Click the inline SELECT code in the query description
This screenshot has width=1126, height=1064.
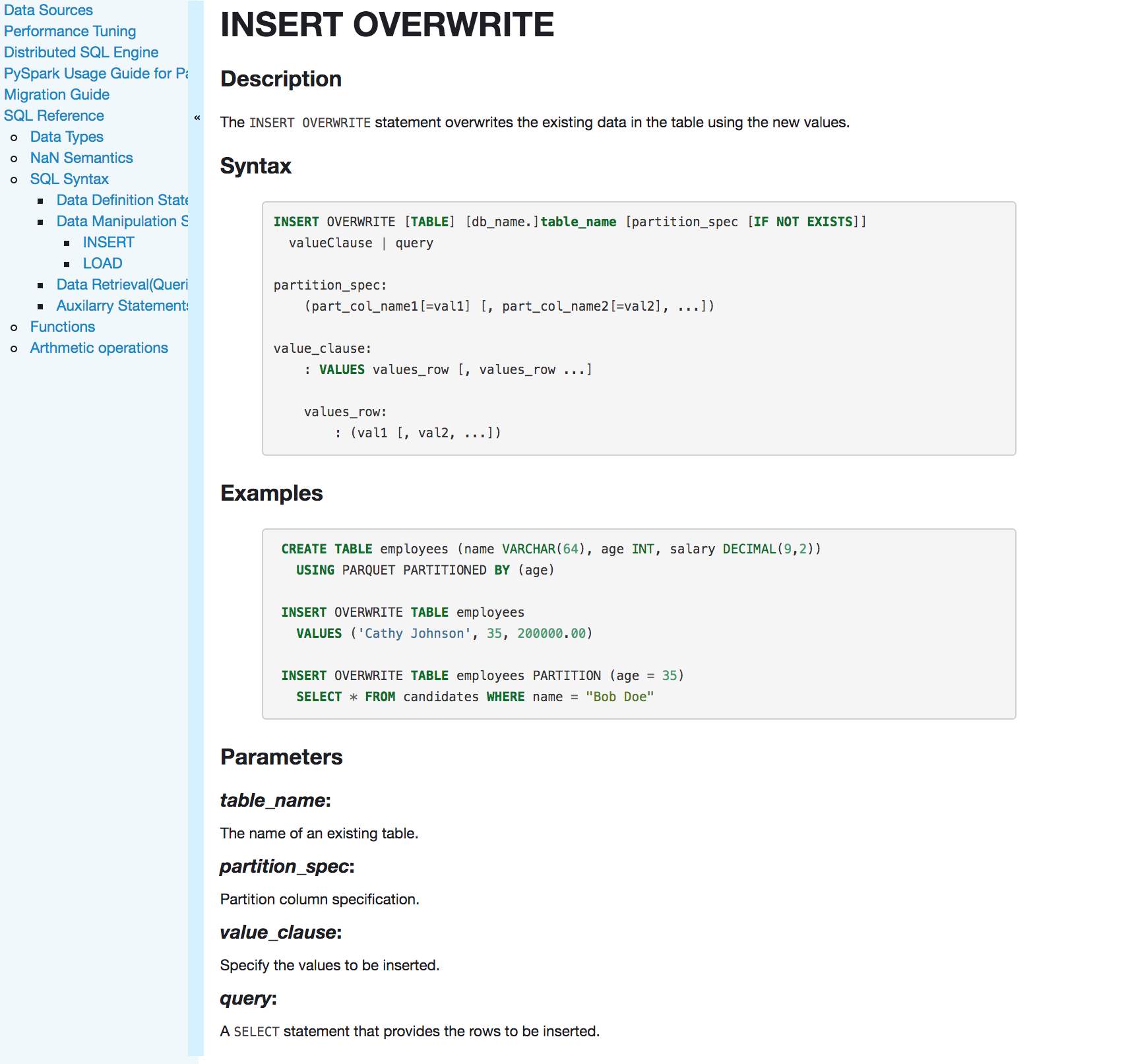(x=257, y=1032)
